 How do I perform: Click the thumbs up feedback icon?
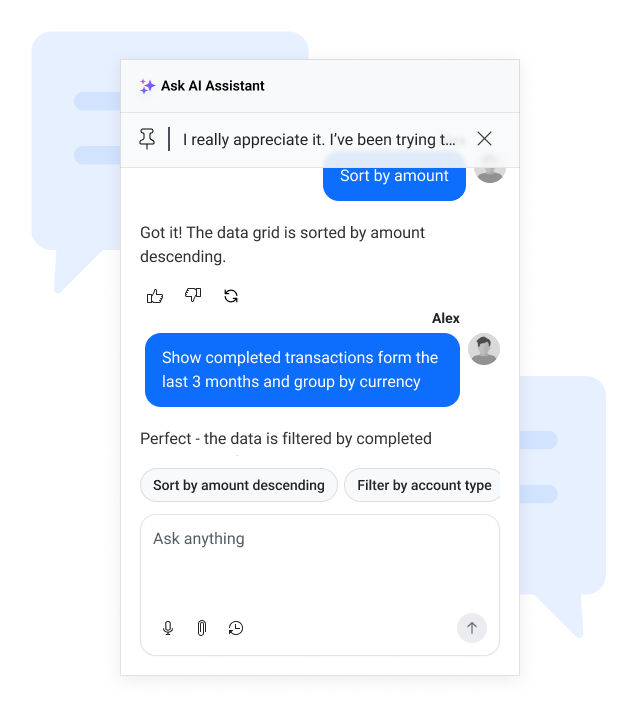point(155,296)
